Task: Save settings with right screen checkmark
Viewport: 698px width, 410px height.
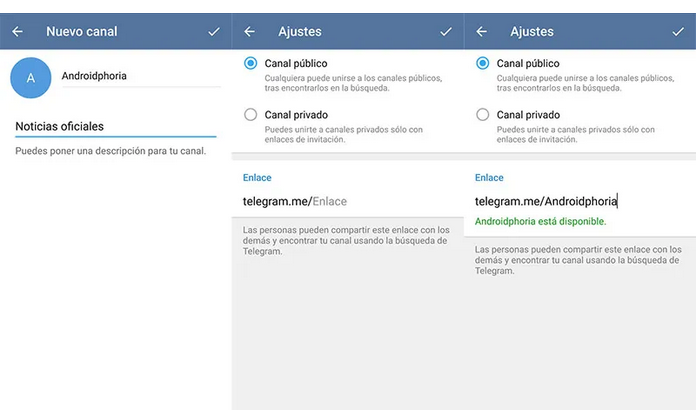Action: tap(678, 32)
